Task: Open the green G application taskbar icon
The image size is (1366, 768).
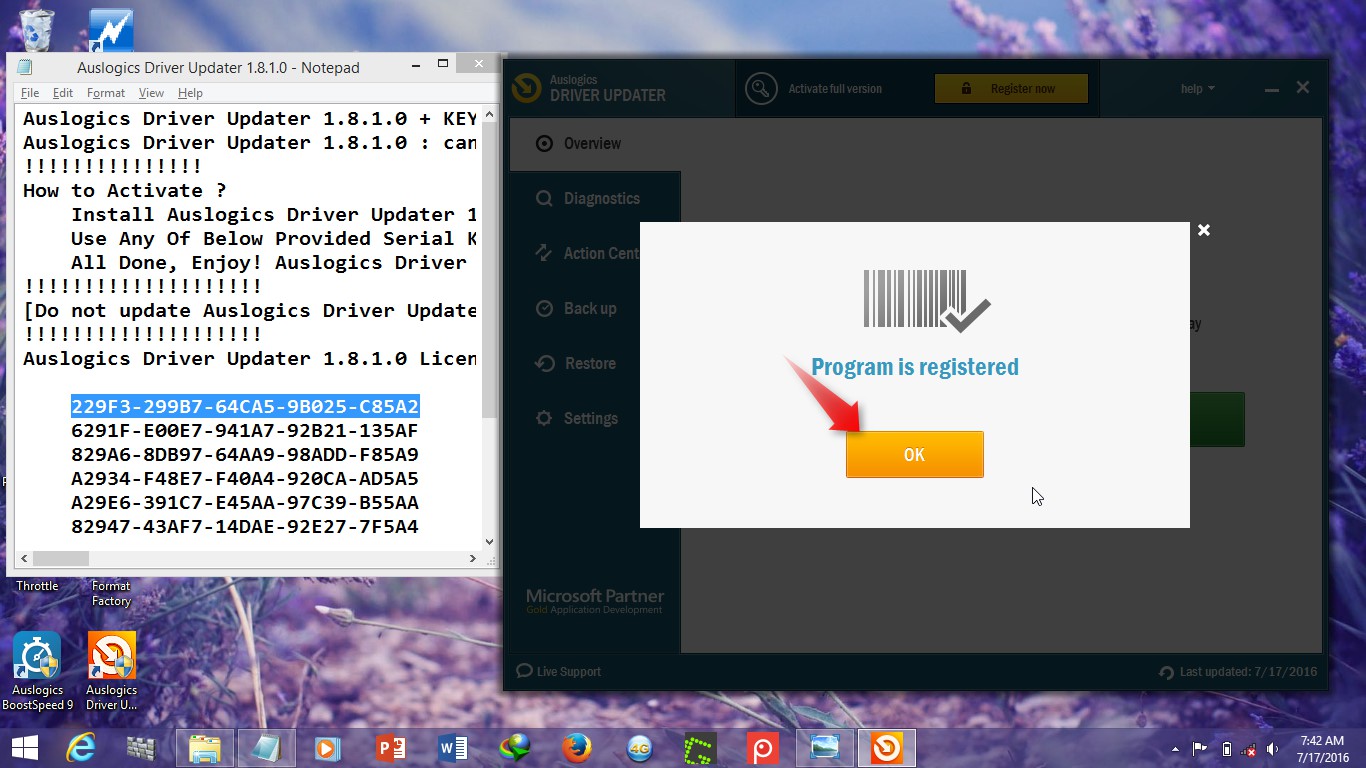Action: click(x=700, y=748)
